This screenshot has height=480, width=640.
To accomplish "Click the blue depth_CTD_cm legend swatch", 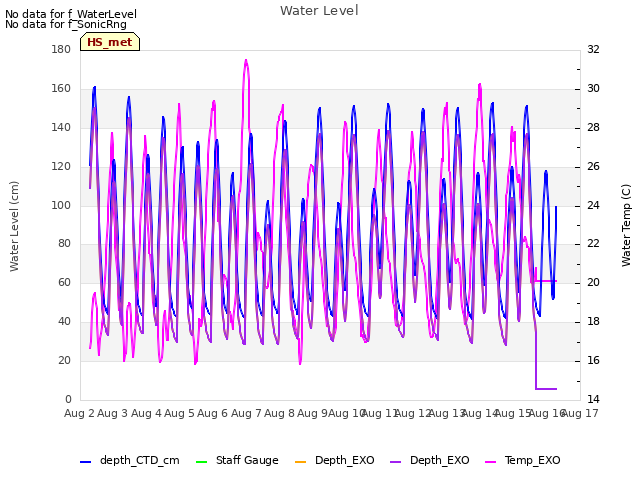I will [85, 462].
